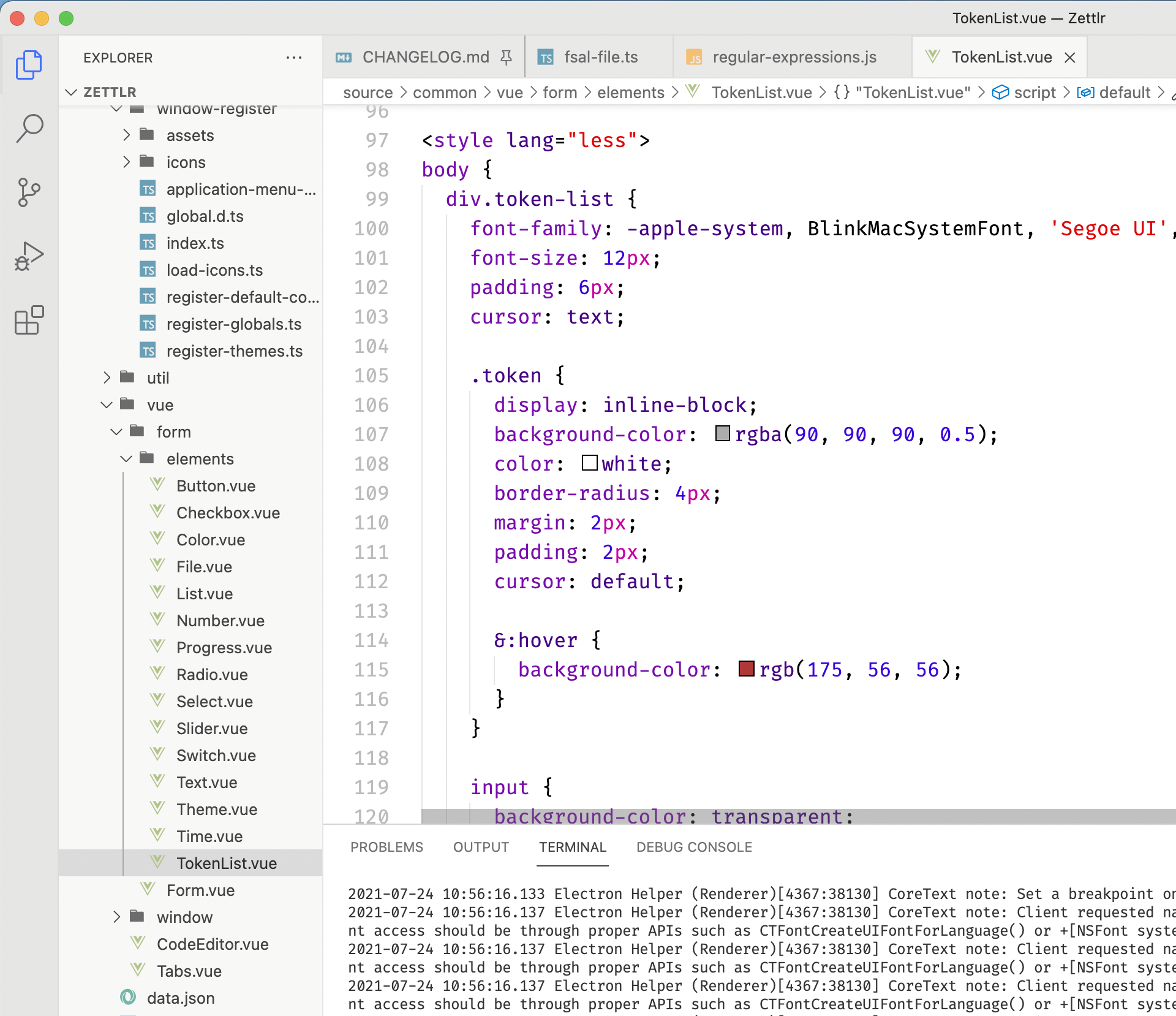This screenshot has height=1016, width=1176.
Task: Navigate to source via the breadcrumb
Action: point(367,92)
